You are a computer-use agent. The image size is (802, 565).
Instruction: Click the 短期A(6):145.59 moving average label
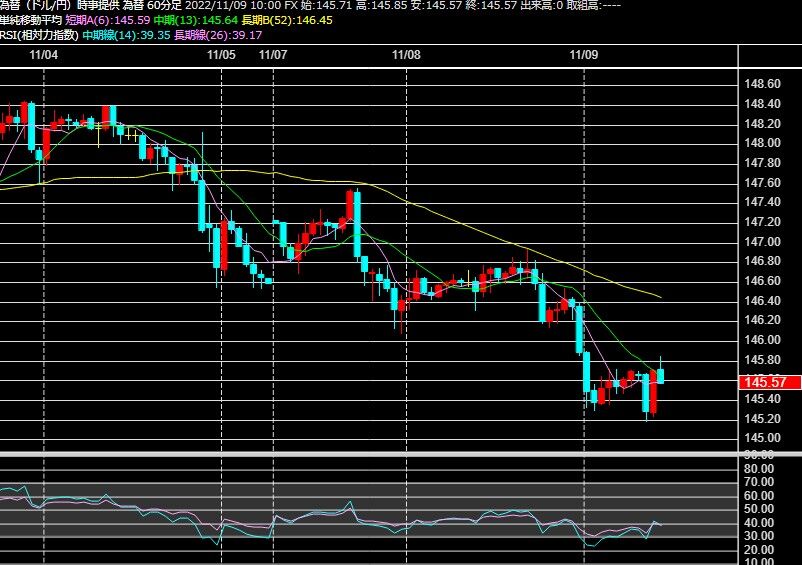coord(107,20)
